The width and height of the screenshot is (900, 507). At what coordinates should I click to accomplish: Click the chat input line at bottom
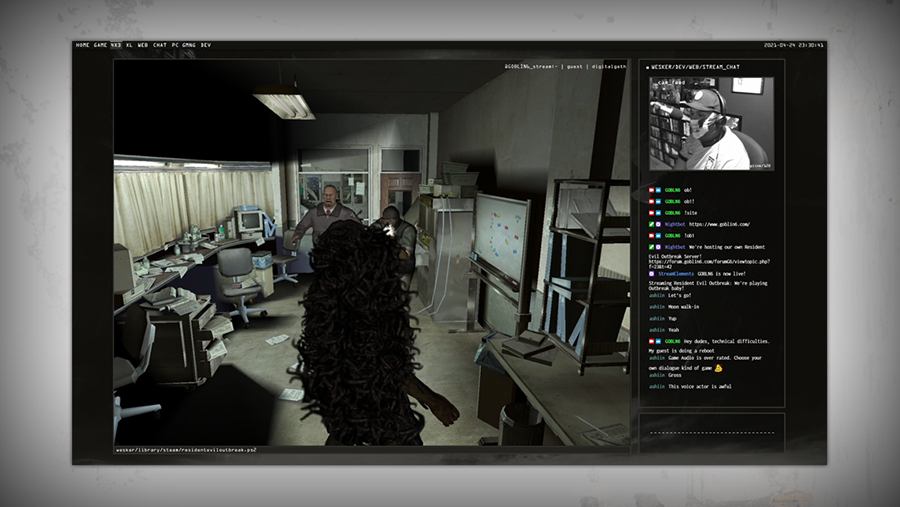[712, 432]
